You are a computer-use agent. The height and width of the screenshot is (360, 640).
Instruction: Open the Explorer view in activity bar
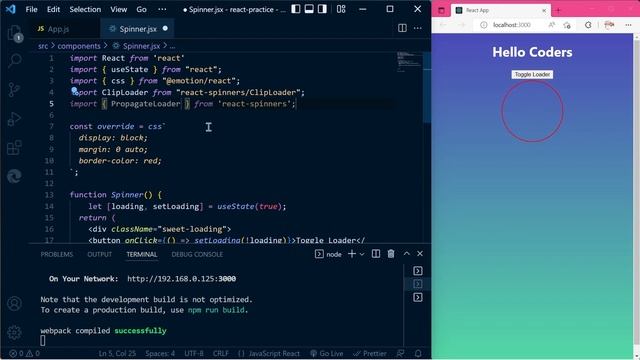pos(15,33)
